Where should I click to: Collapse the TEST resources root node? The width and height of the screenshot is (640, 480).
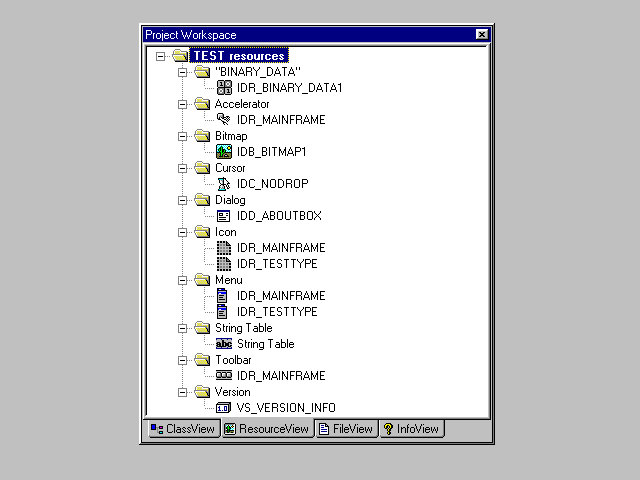point(160,56)
